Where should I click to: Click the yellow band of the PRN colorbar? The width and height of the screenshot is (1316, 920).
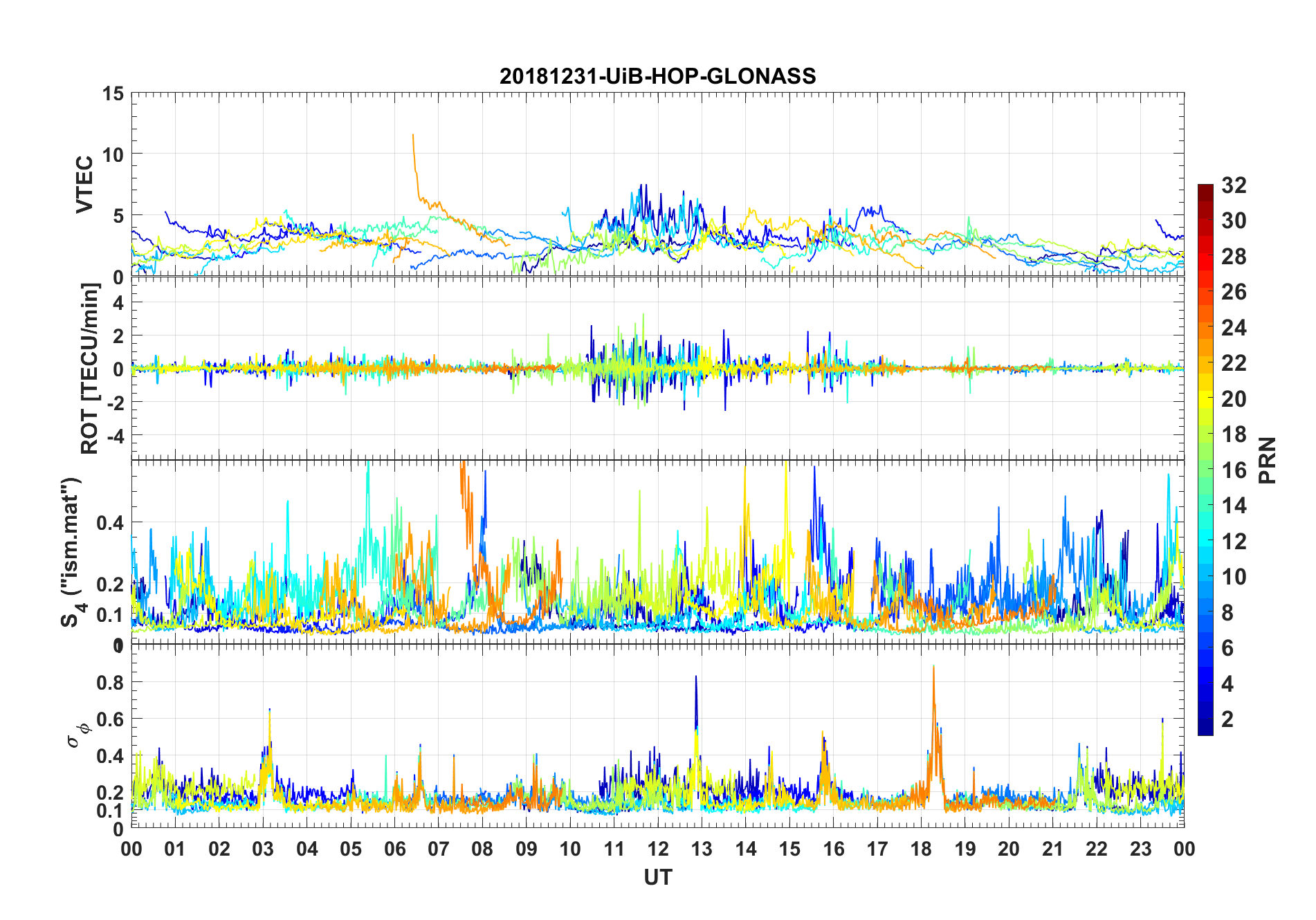[1205, 399]
